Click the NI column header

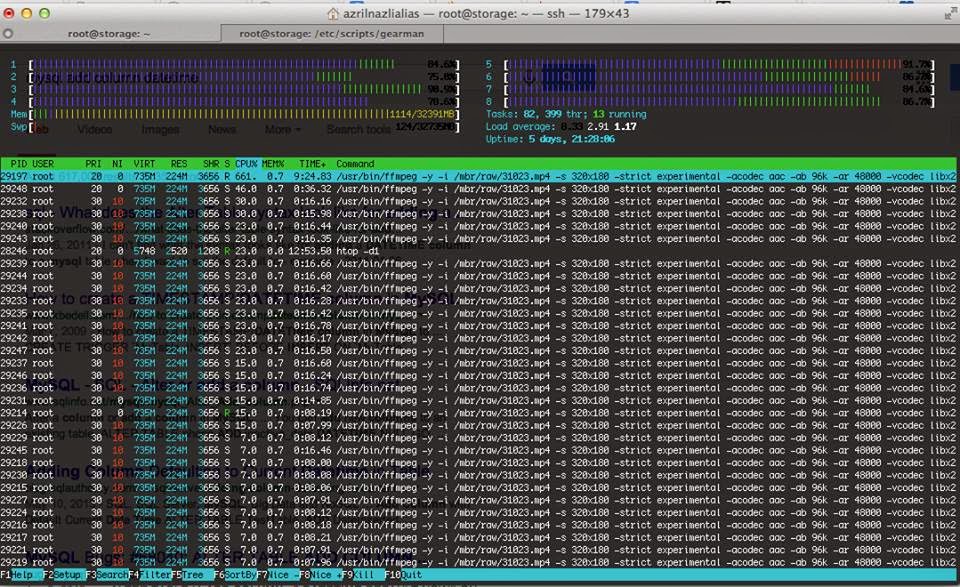coord(117,164)
